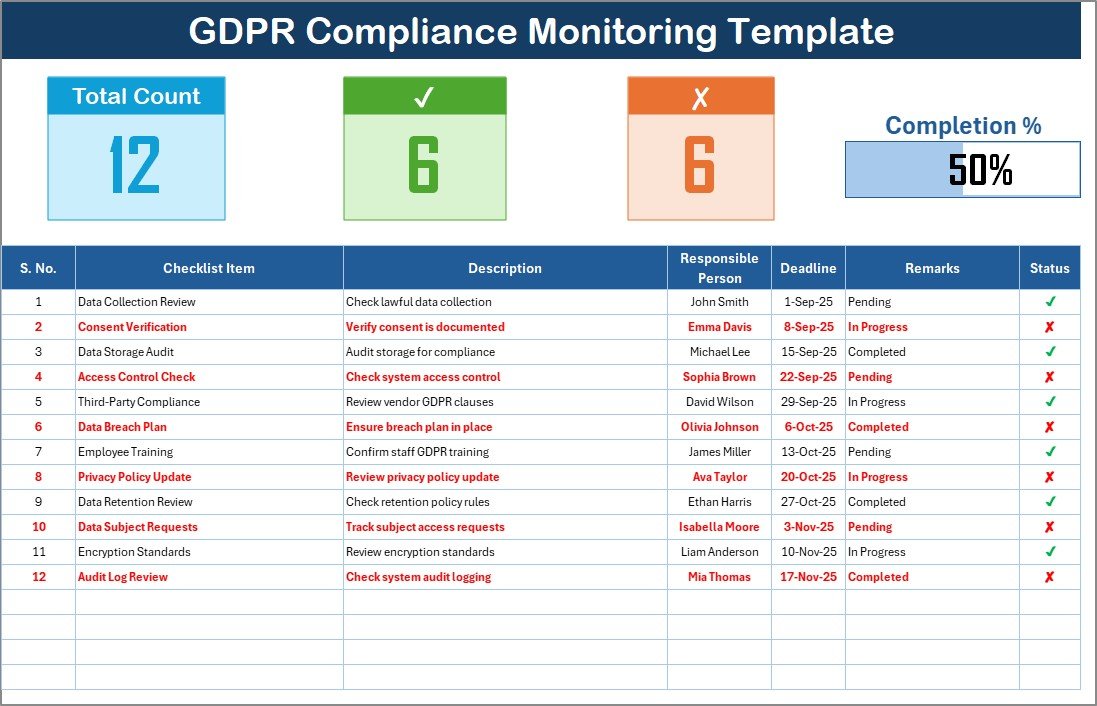Viewport: 1097px width, 706px height.
Task: Select responsible person Sophia Brown
Action: [x=719, y=377]
